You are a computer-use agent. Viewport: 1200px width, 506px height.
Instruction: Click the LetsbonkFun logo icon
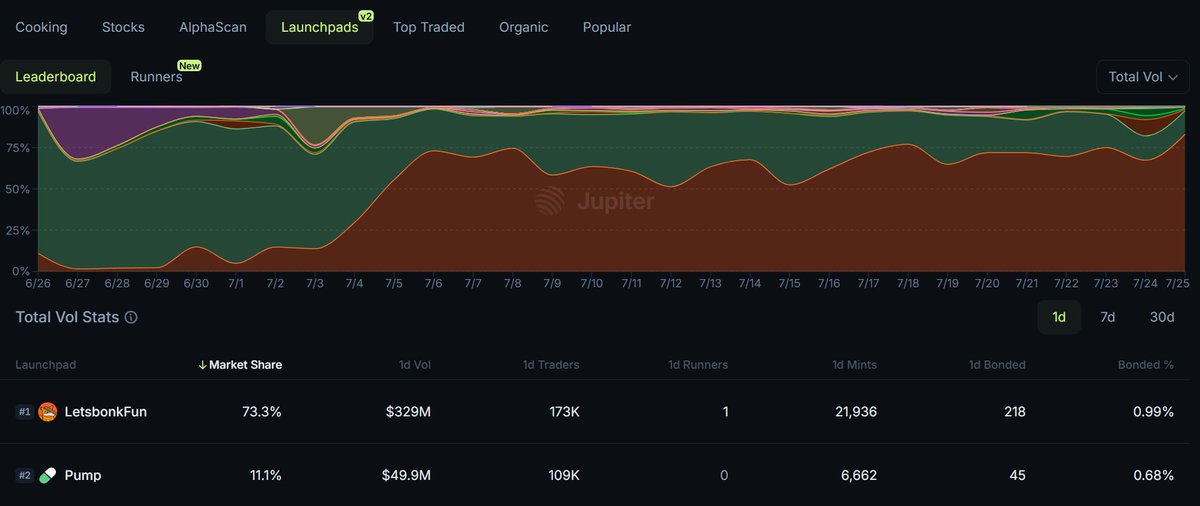click(48, 412)
